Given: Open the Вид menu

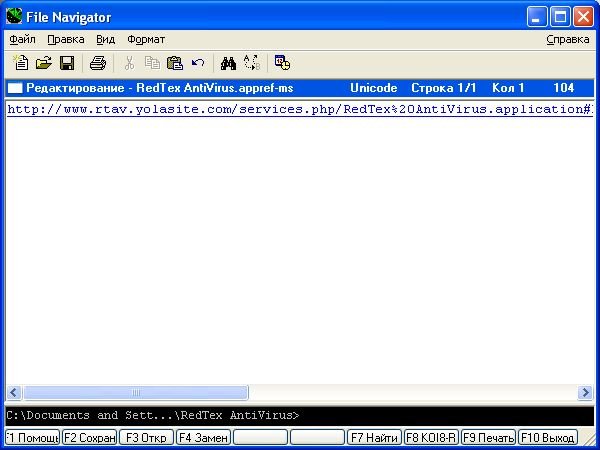Looking at the screenshot, I should (x=105, y=39).
